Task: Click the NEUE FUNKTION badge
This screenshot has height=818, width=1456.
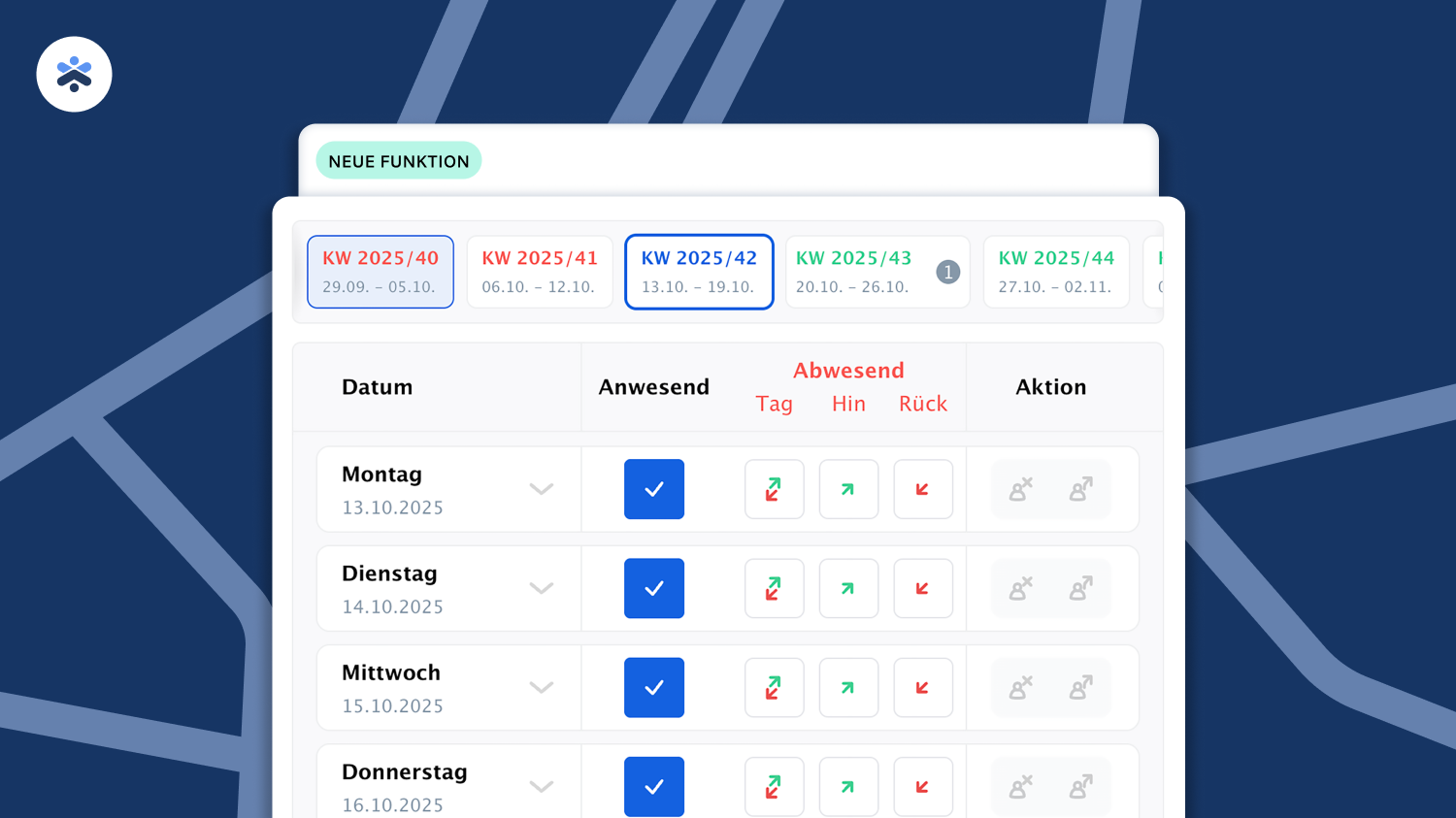Action: (399, 161)
